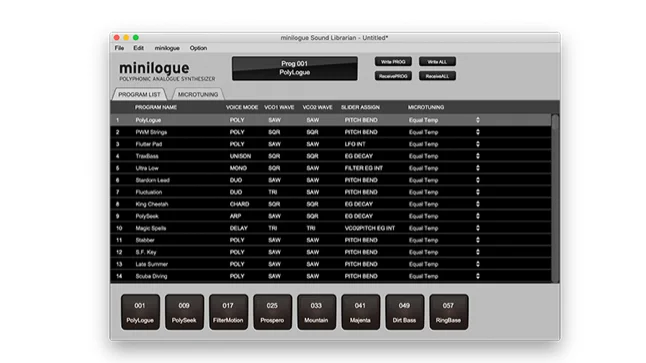This screenshot has width=646, height=363.
Task: Open microtuning dropdown for King Cheetah row
Action: (478, 204)
